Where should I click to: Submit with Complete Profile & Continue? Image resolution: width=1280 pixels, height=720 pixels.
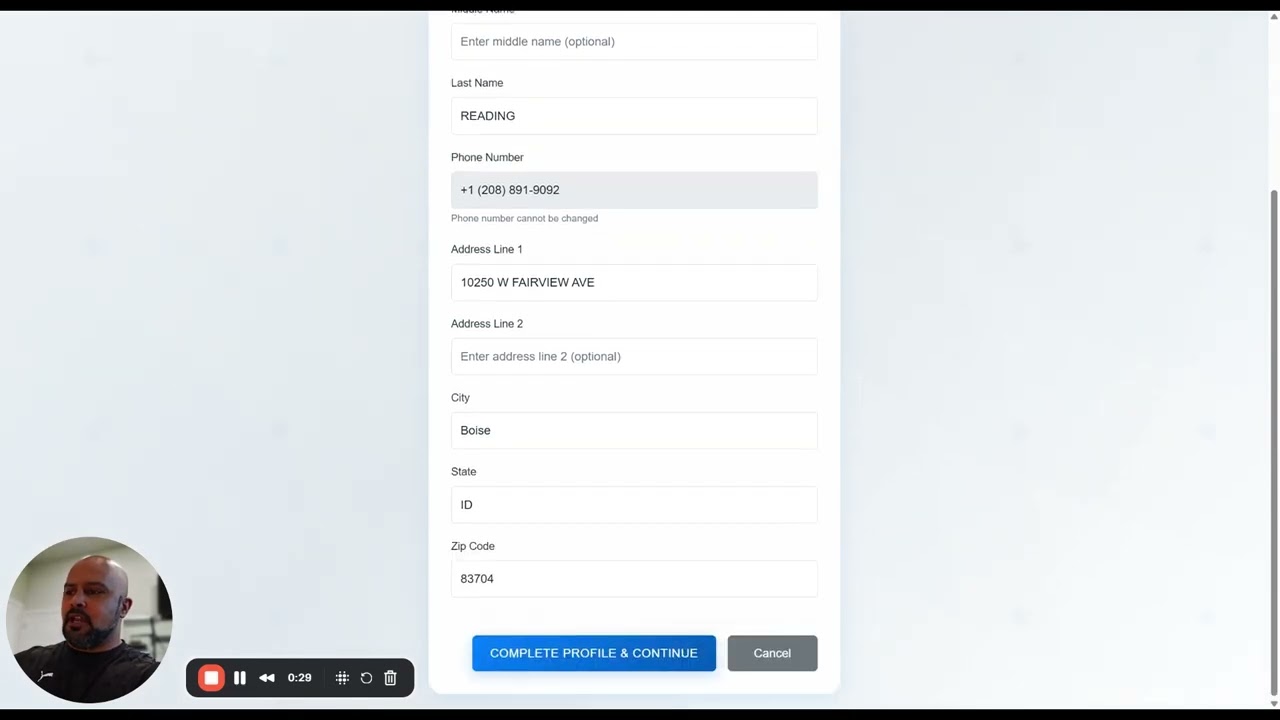[x=594, y=653]
